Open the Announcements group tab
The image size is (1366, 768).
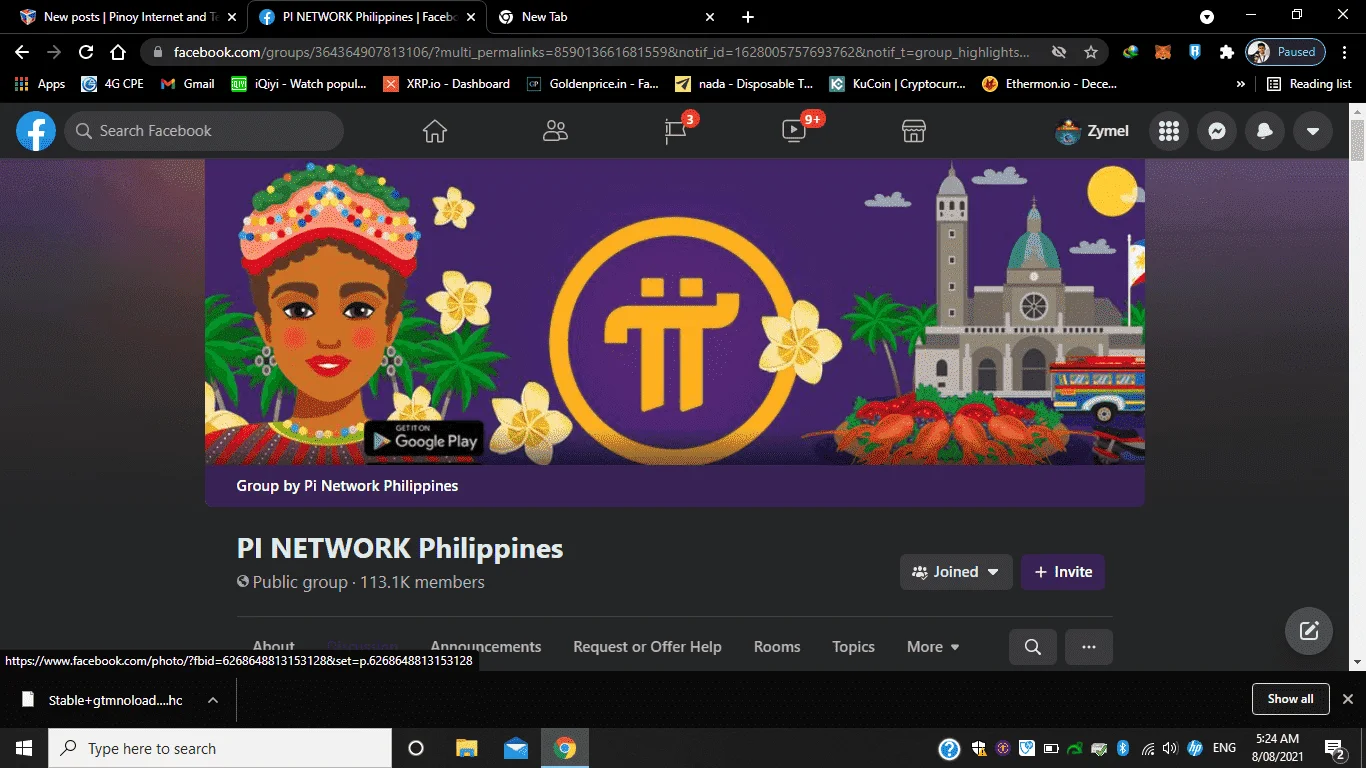click(486, 647)
